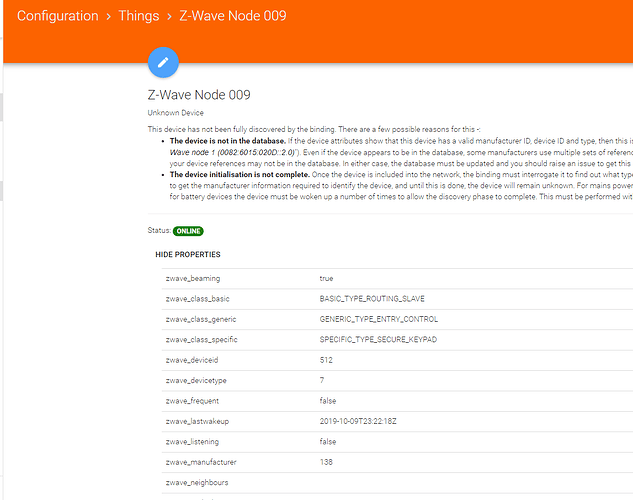The width and height of the screenshot is (633, 500).
Task: Select the zwave_lastwakeup property name
Action: click(197, 422)
